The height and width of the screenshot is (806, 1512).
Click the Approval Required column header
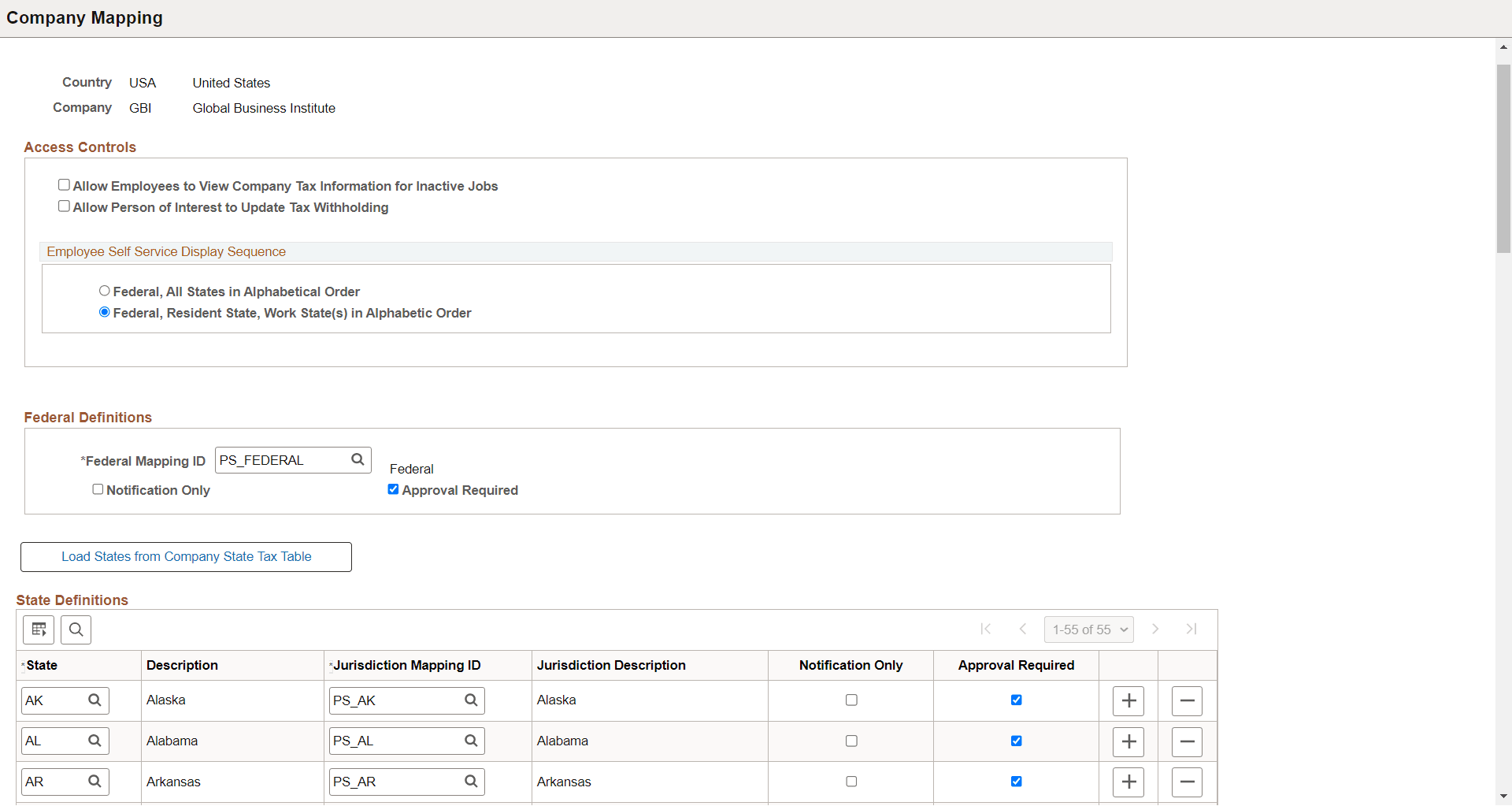click(x=1016, y=666)
